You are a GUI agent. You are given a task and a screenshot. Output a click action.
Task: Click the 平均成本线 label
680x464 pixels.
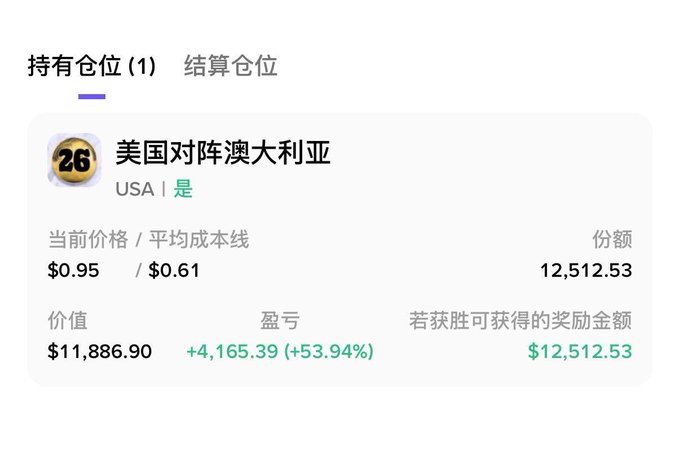pyautogui.click(x=199, y=239)
